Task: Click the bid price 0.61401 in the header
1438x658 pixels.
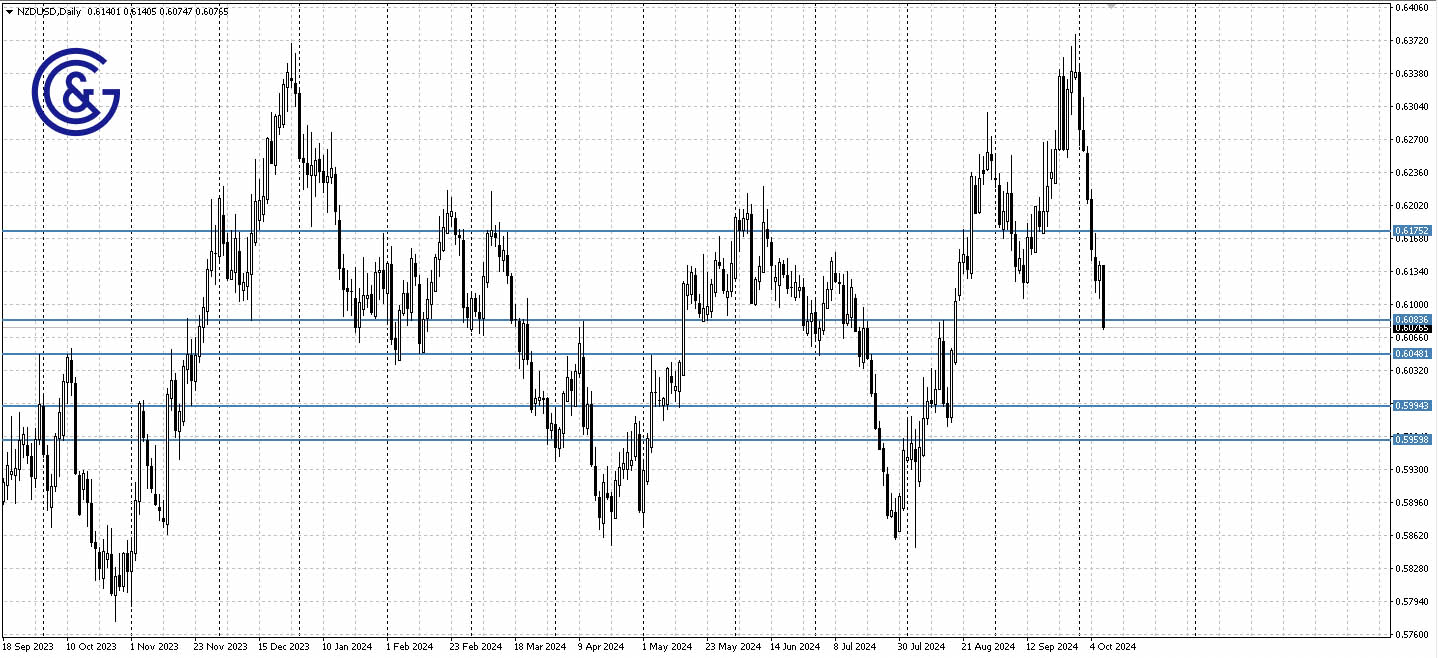Action: click(105, 11)
